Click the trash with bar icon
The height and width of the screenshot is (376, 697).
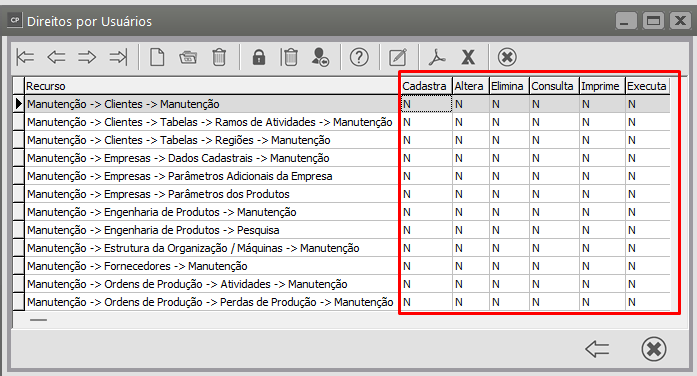tap(289, 57)
